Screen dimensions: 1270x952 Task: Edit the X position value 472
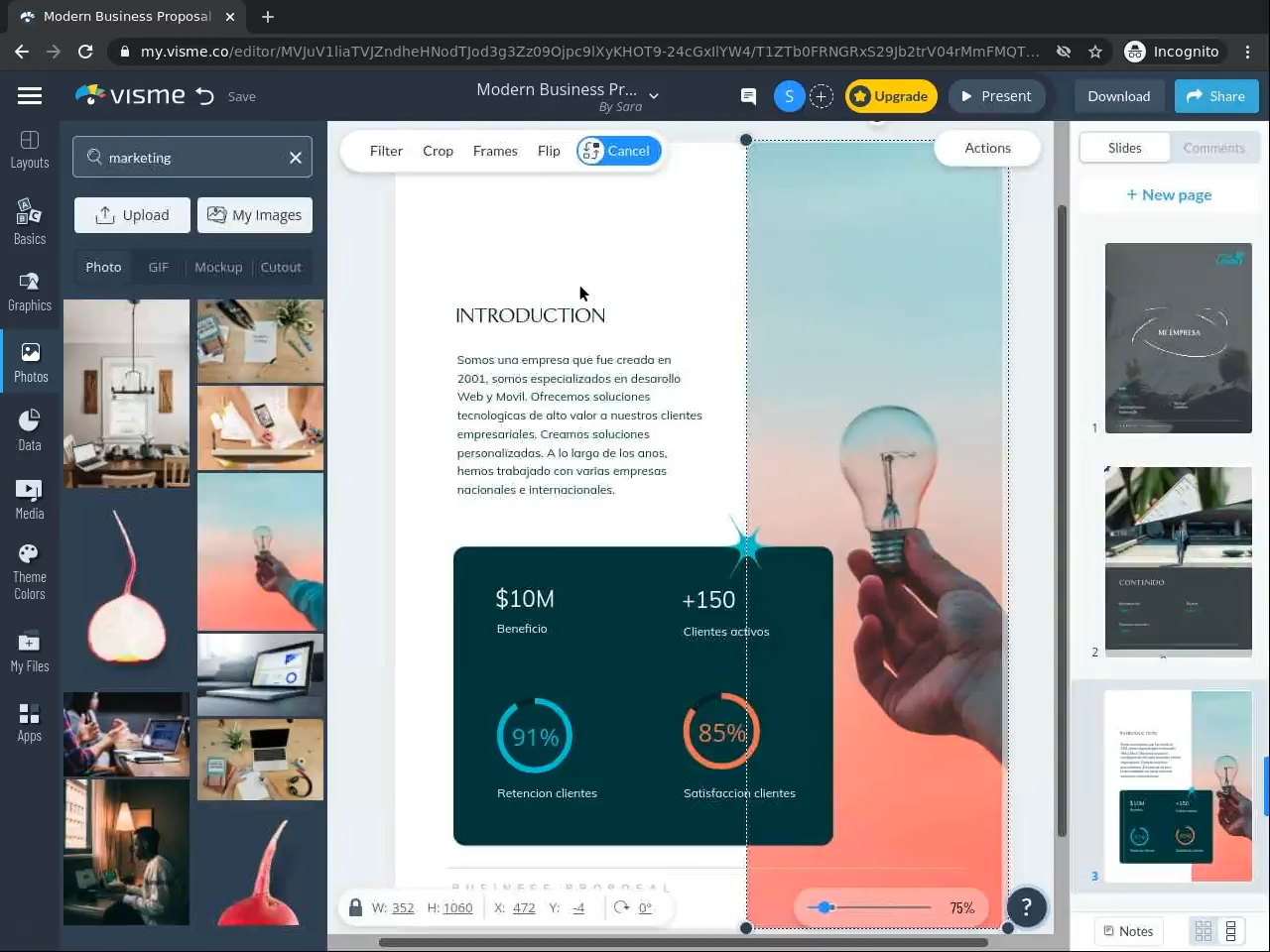click(524, 907)
